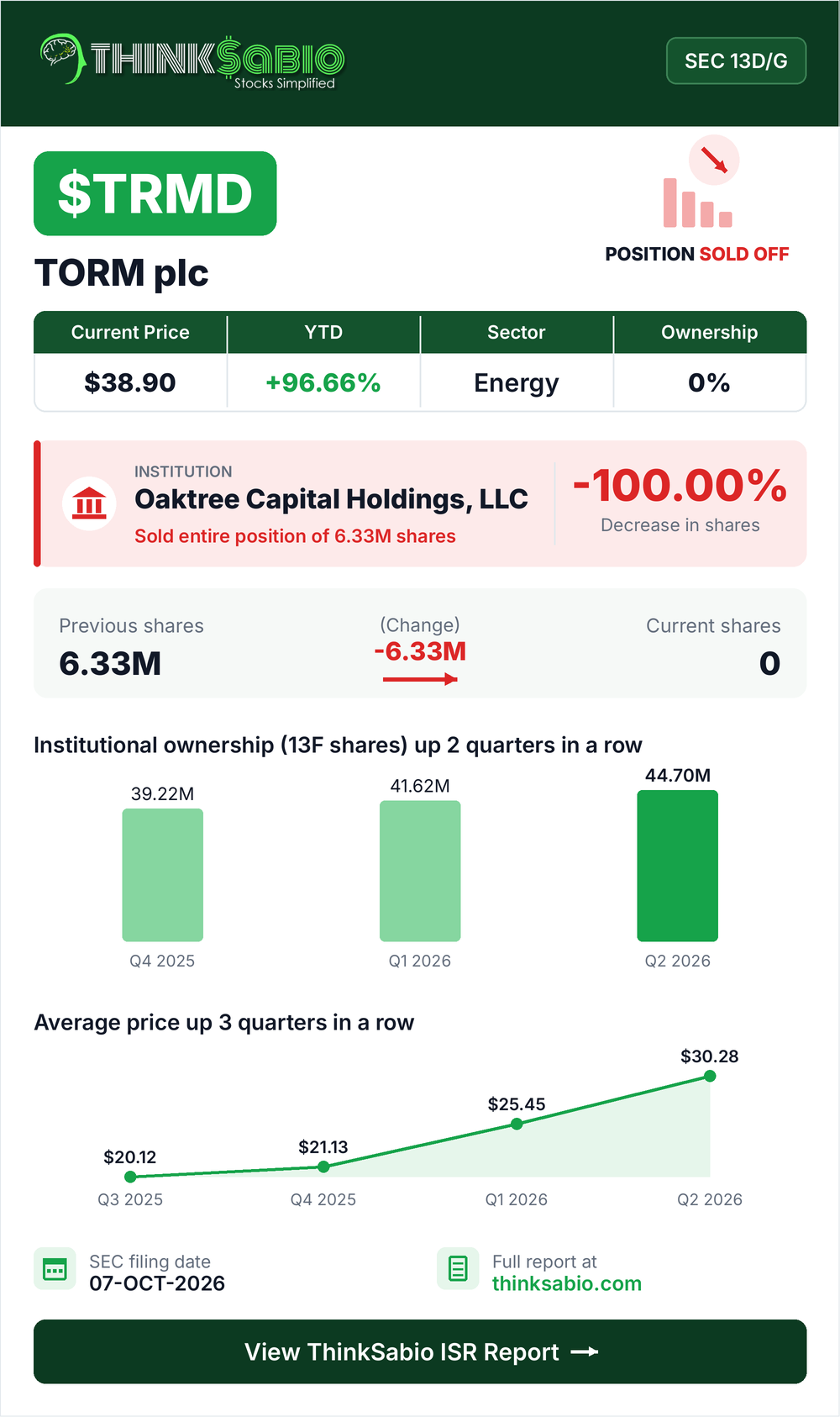
Task: Click the Current Price column header
Action: click(130, 332)
